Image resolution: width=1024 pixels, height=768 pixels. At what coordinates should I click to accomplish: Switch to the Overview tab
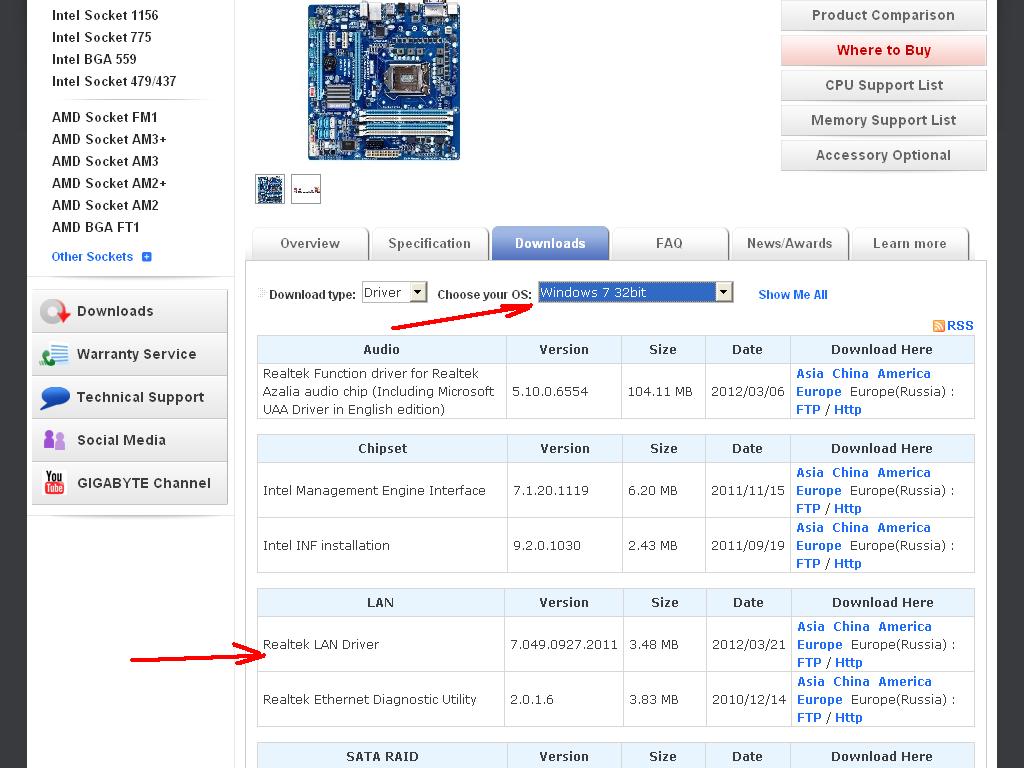[x=310, y=244]
